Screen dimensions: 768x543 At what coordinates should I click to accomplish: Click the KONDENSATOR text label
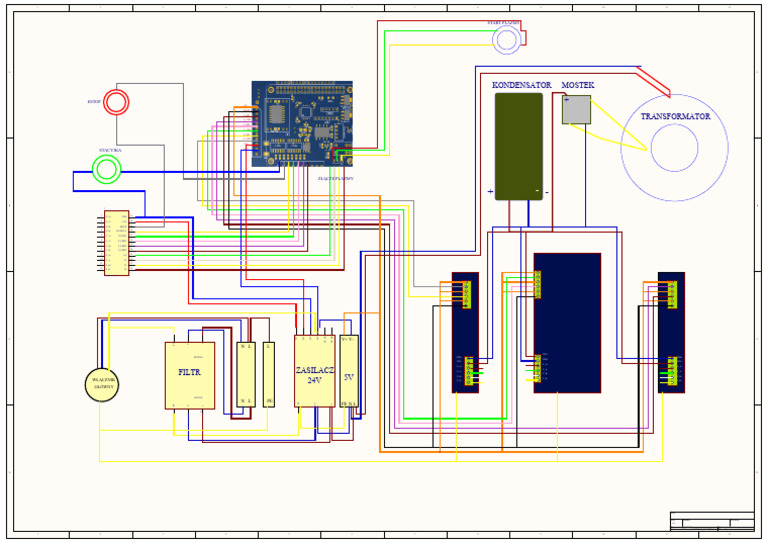pyautogui.click(x=522, y=85)
